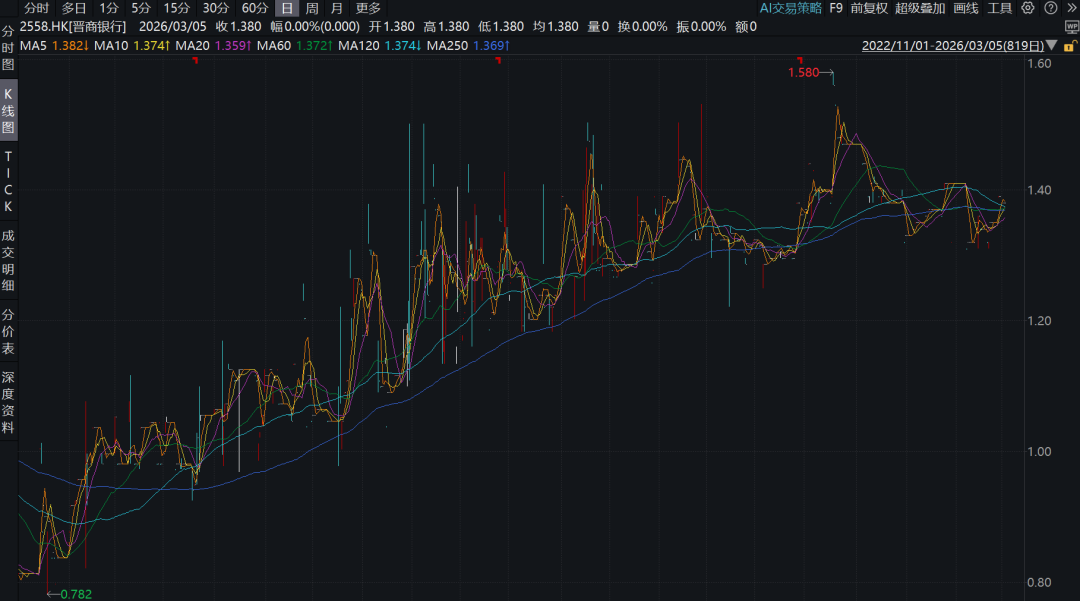The width and height of the screenshot is (1080, 601).
Task: Click stock name 2558.HK[晋商银行]
Action: pyautogui.click(x=73, y=27)
